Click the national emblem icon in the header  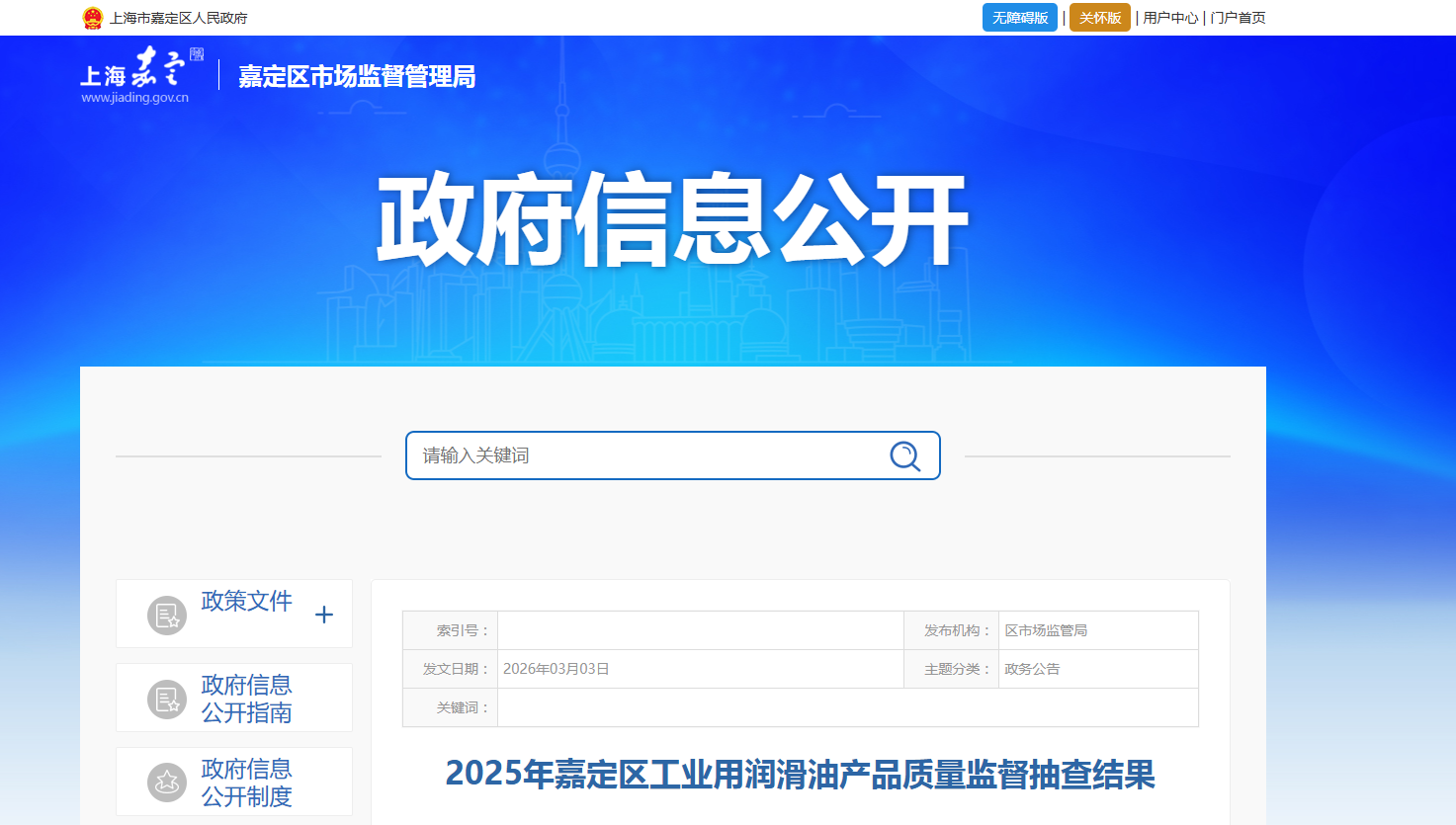tap(92, 18)
